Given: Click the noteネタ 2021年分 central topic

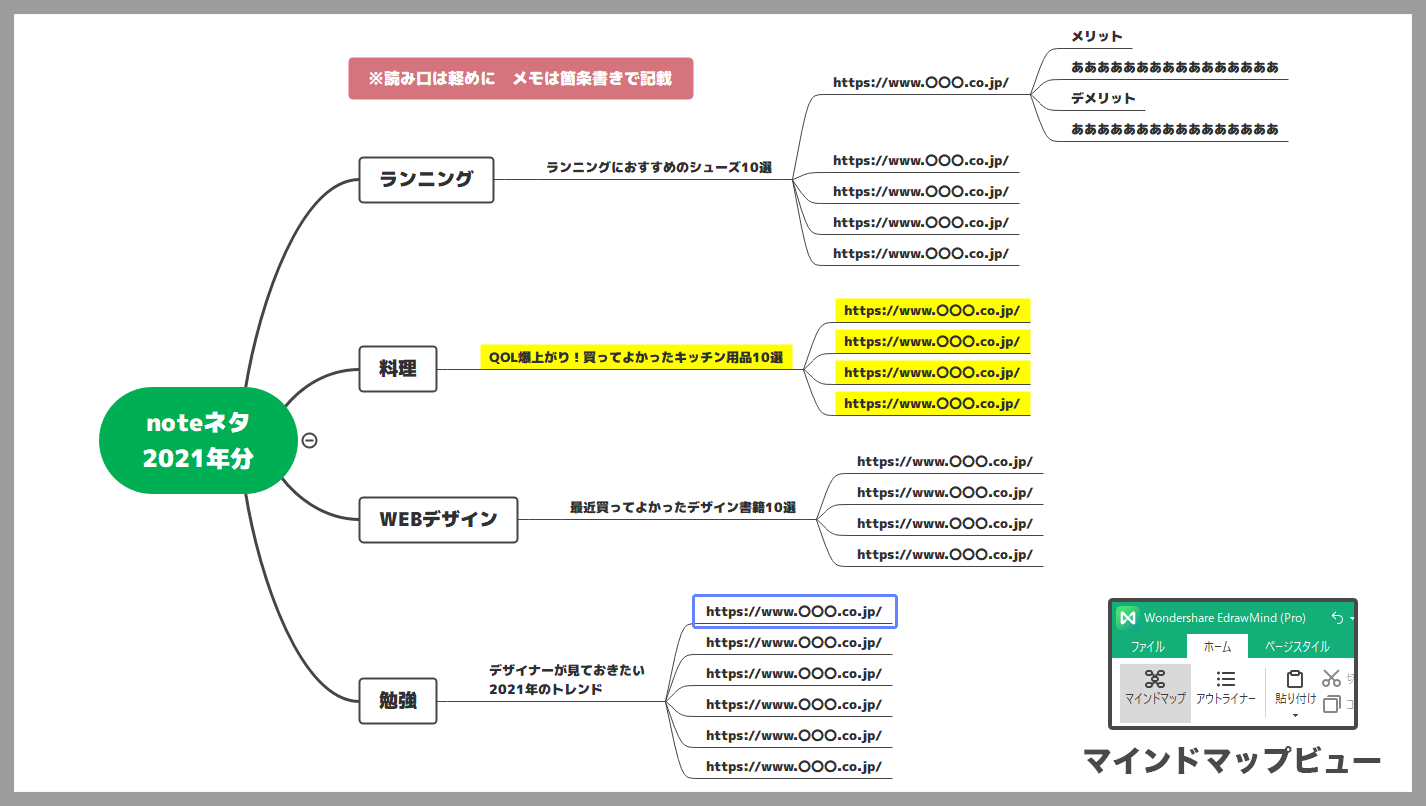Looking at the screenshot, I should pyautogui.click(x=198, y=441).
